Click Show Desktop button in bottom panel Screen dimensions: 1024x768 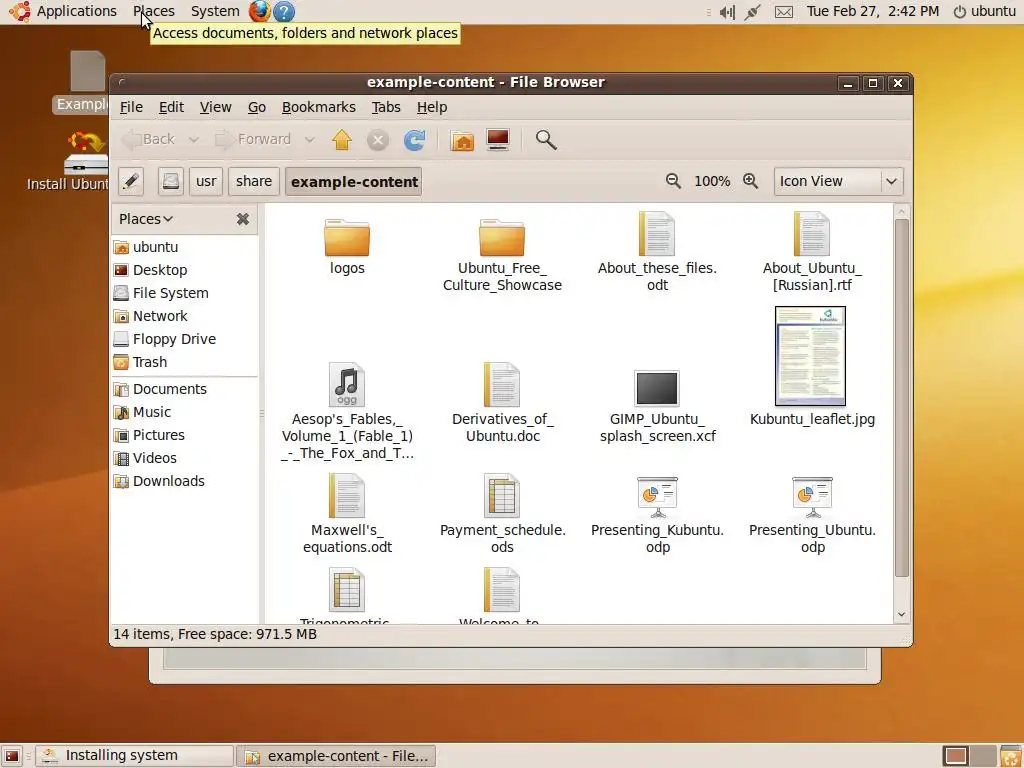(x=12, y=756)
